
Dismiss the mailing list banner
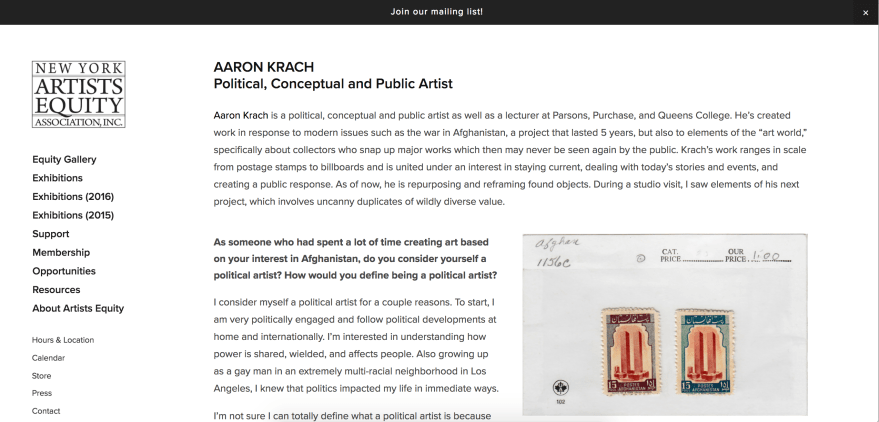865,12
